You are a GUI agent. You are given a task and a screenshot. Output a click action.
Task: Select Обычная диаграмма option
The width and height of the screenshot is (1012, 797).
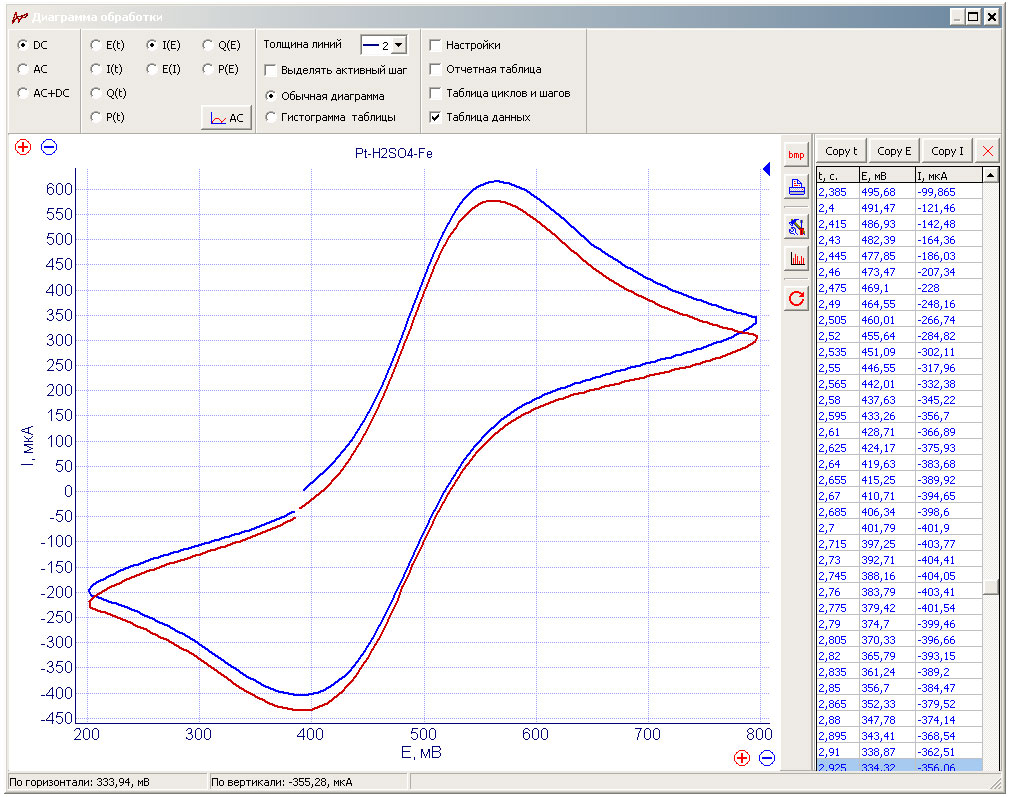pyautogui.click(x=271, y=96)
